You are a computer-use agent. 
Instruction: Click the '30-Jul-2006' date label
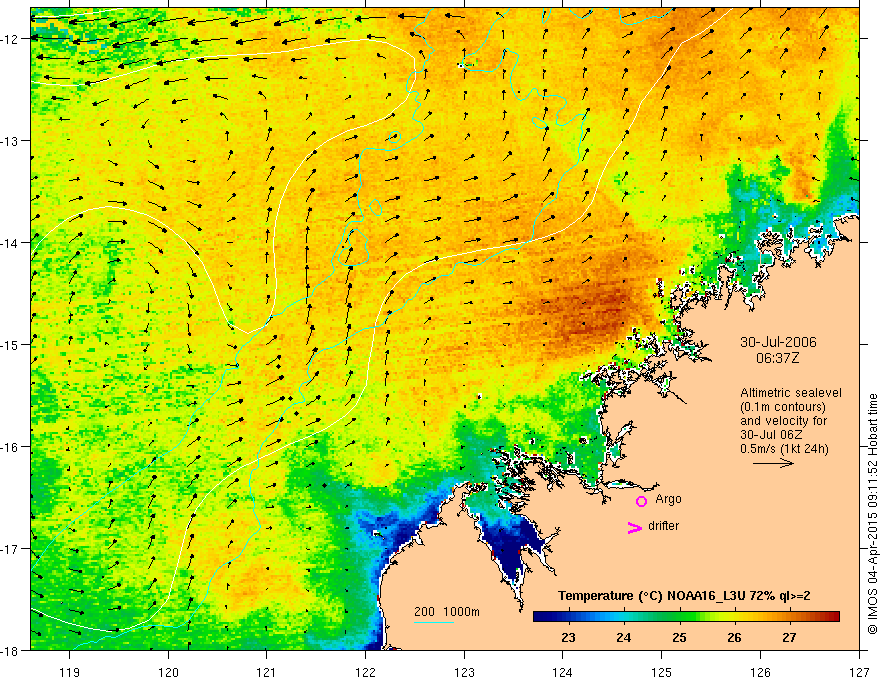778,342
